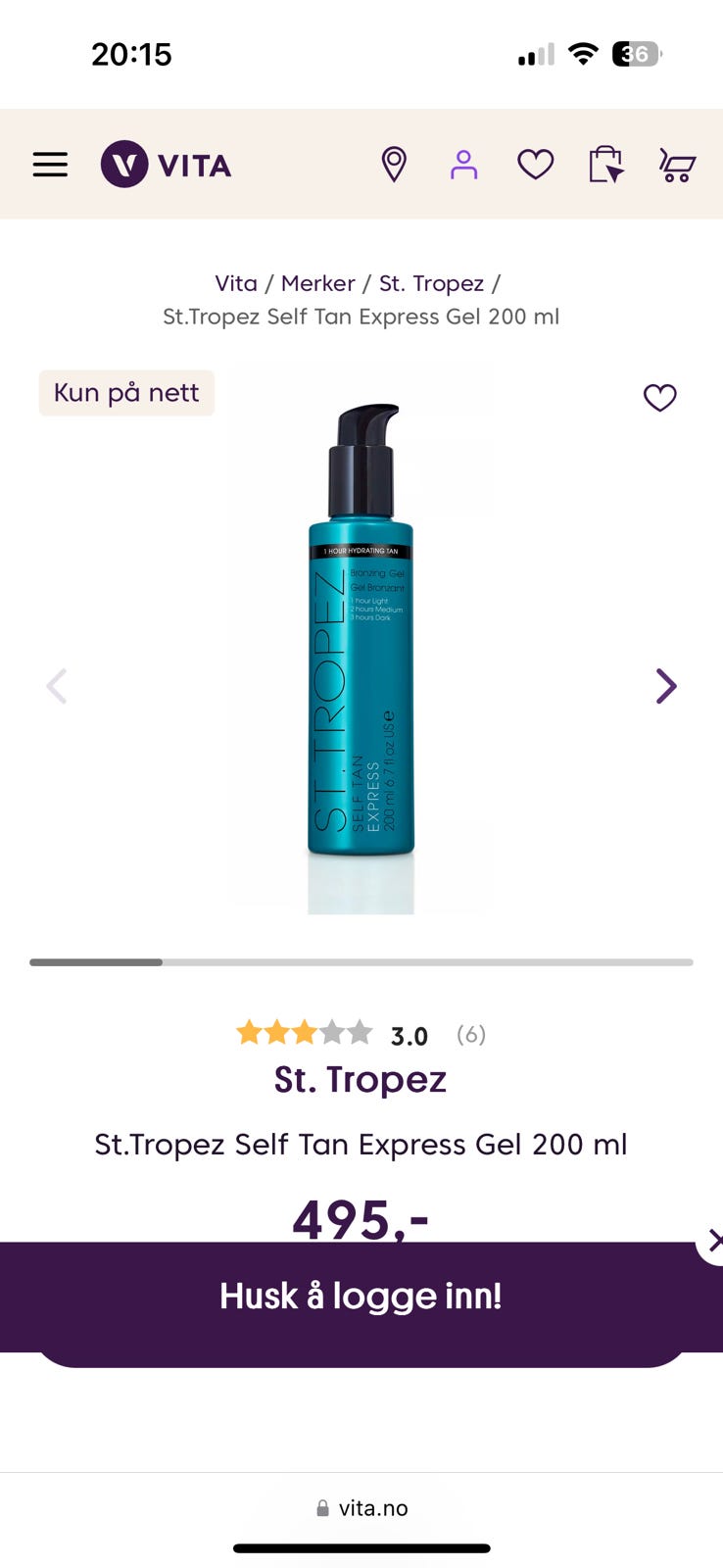Show next product image
The height and width of the screenshot is (1568, 723).
pos(666,686)
